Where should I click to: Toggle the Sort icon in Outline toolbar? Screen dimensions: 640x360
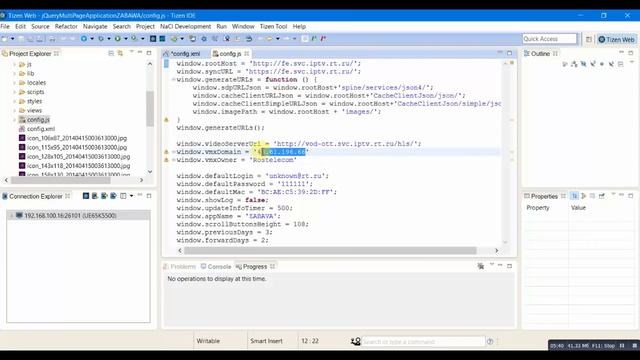[575, 64]
